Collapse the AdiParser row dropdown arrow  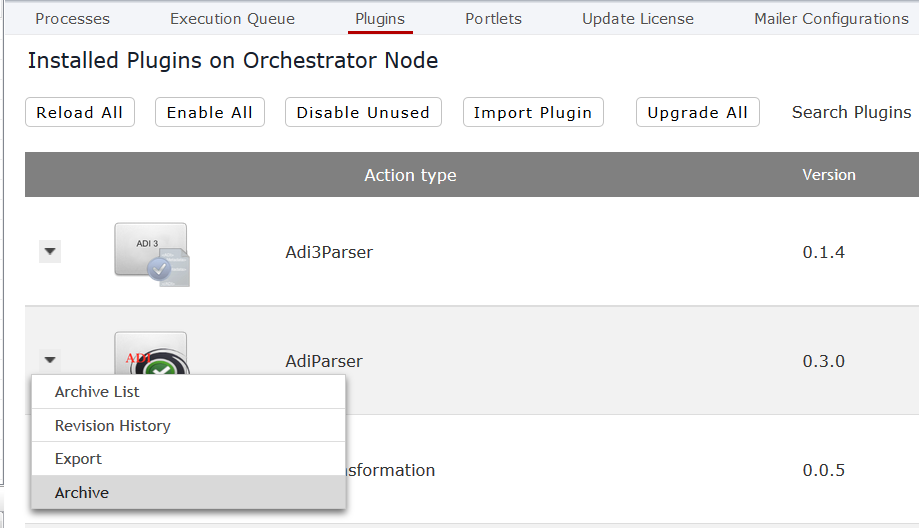[50, 360]
